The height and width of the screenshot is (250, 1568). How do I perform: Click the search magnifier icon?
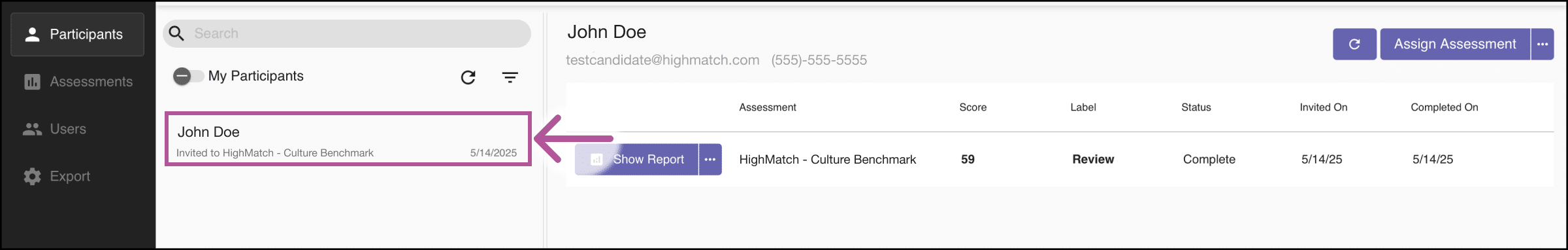[x=176, y=33]
